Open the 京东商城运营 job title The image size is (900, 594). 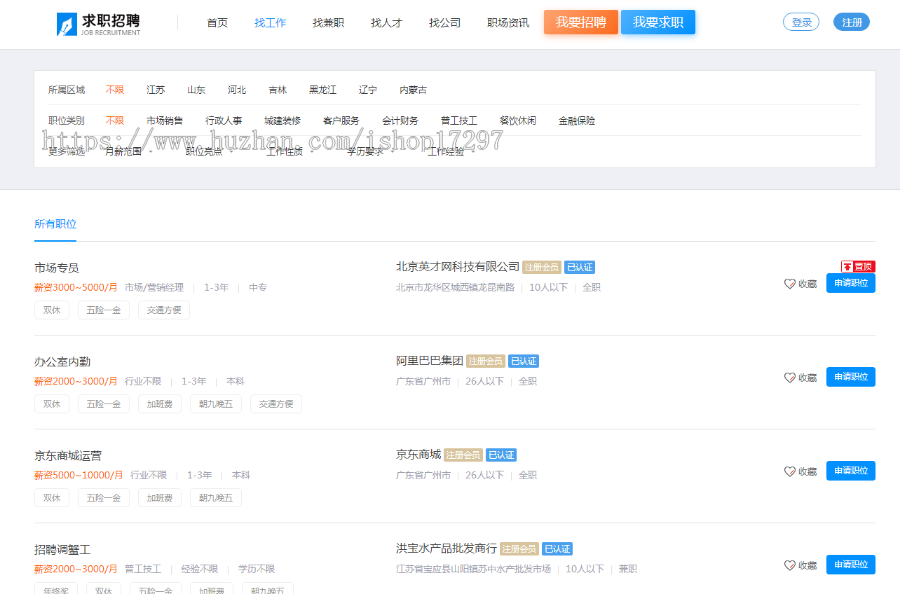[68, 456]
